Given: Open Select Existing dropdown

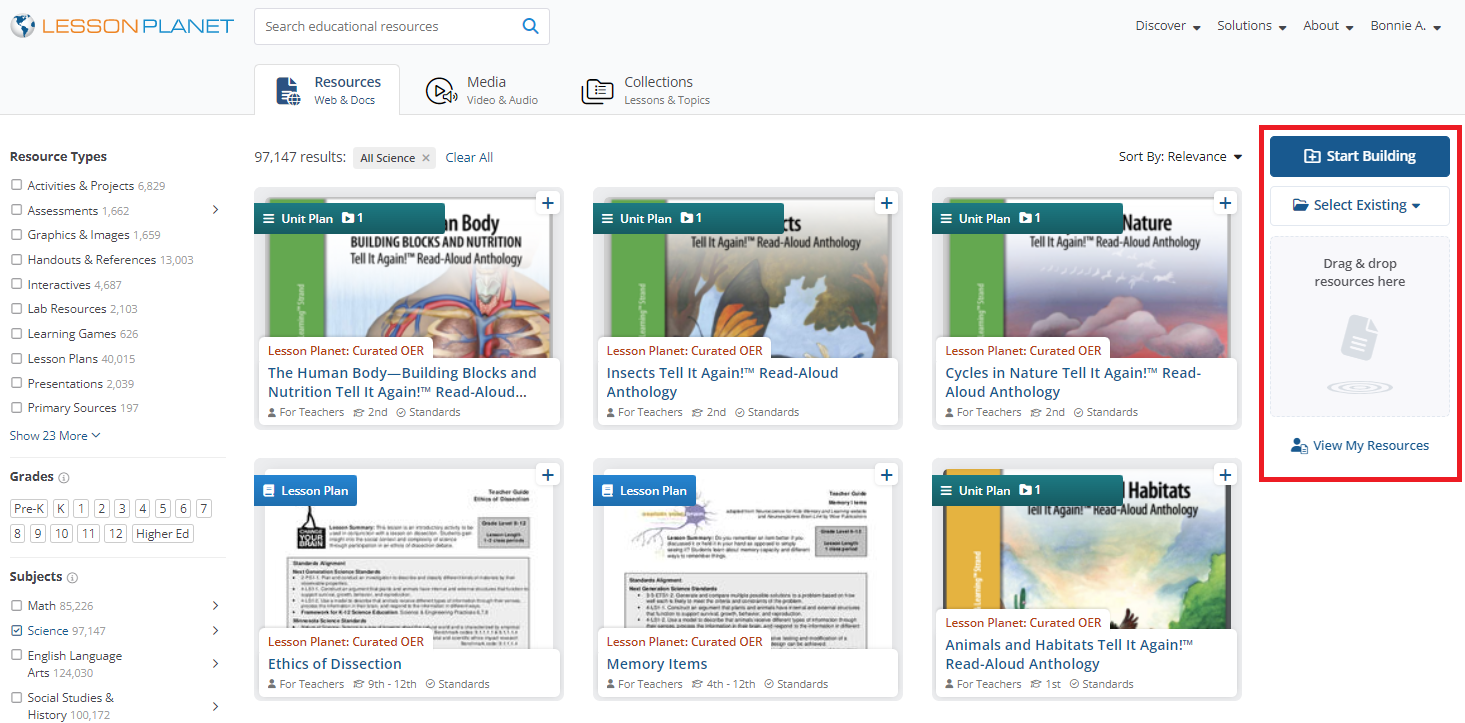Looking at the screenshot, I should point(1359,205).
